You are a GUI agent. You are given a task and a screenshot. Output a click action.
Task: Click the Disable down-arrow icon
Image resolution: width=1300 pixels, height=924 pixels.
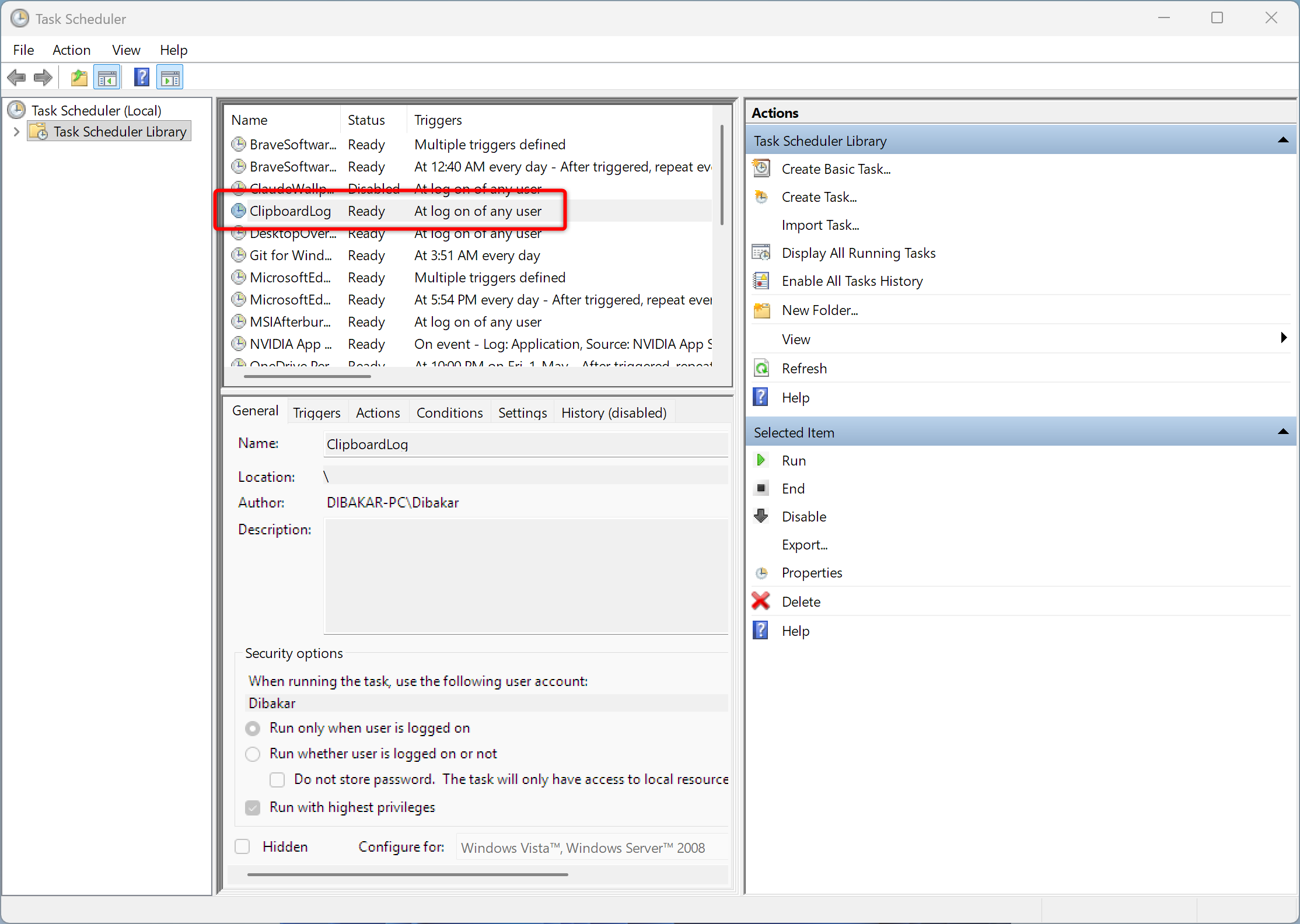pos(761,516)
